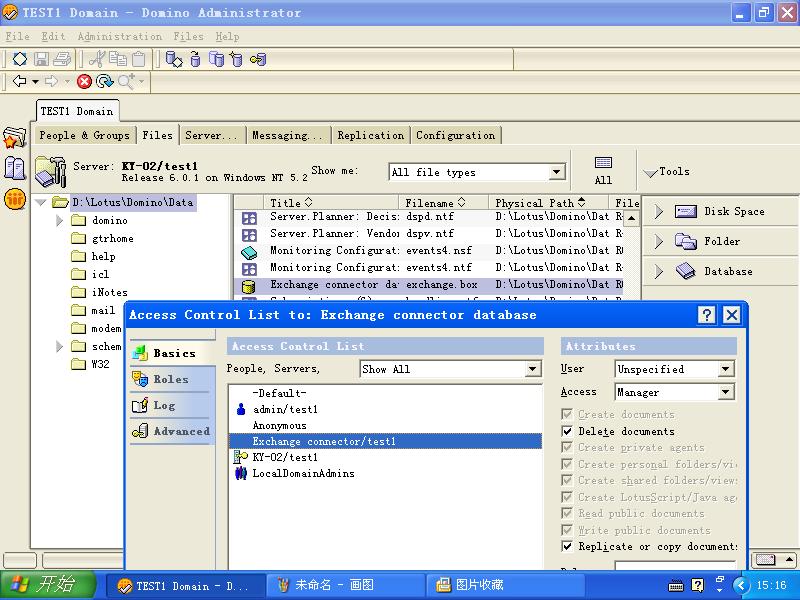
Task: Toggle Create LotusScript/Java agents checkbox
Action: (x=567, y=497)
